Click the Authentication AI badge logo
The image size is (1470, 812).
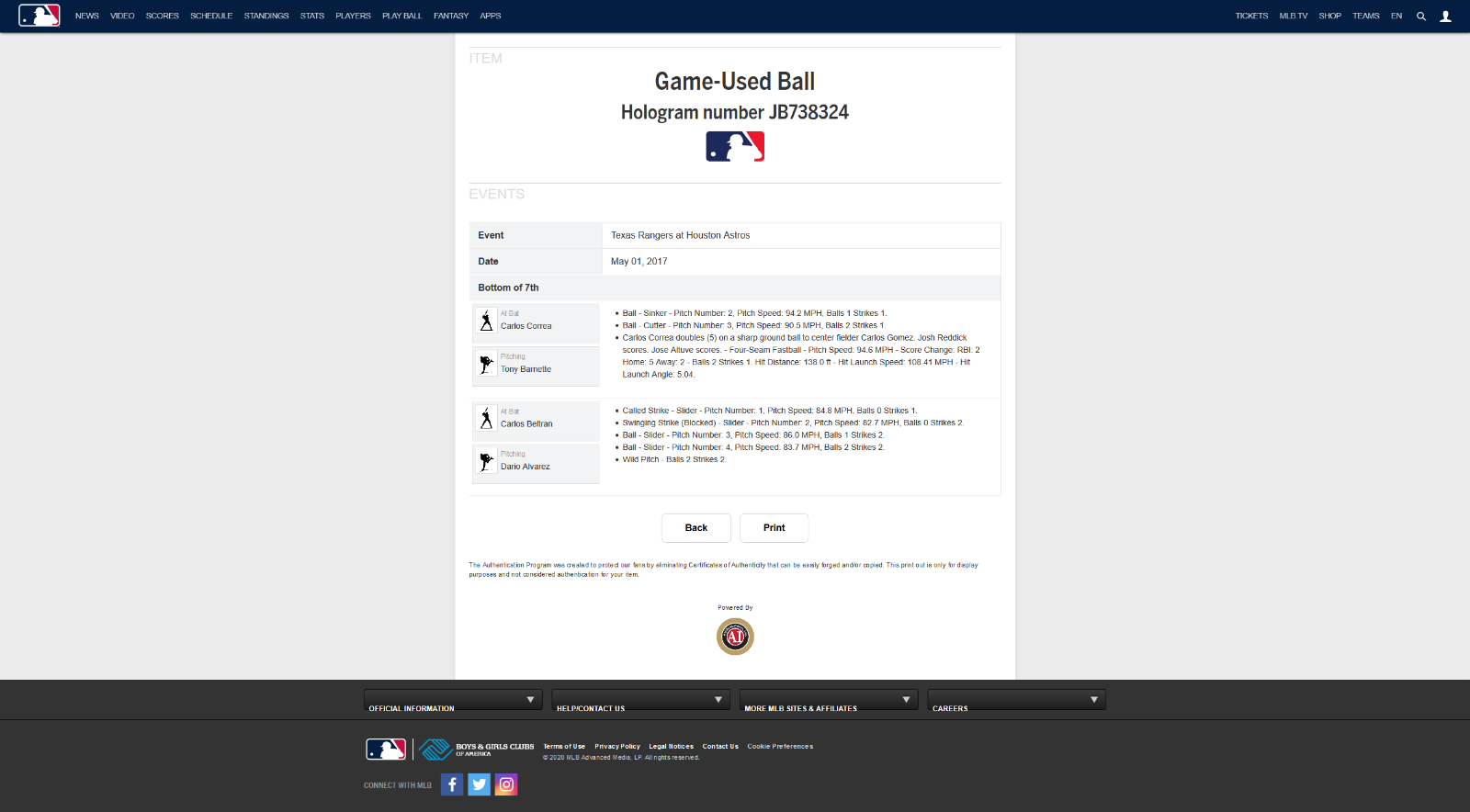[735, 637]
